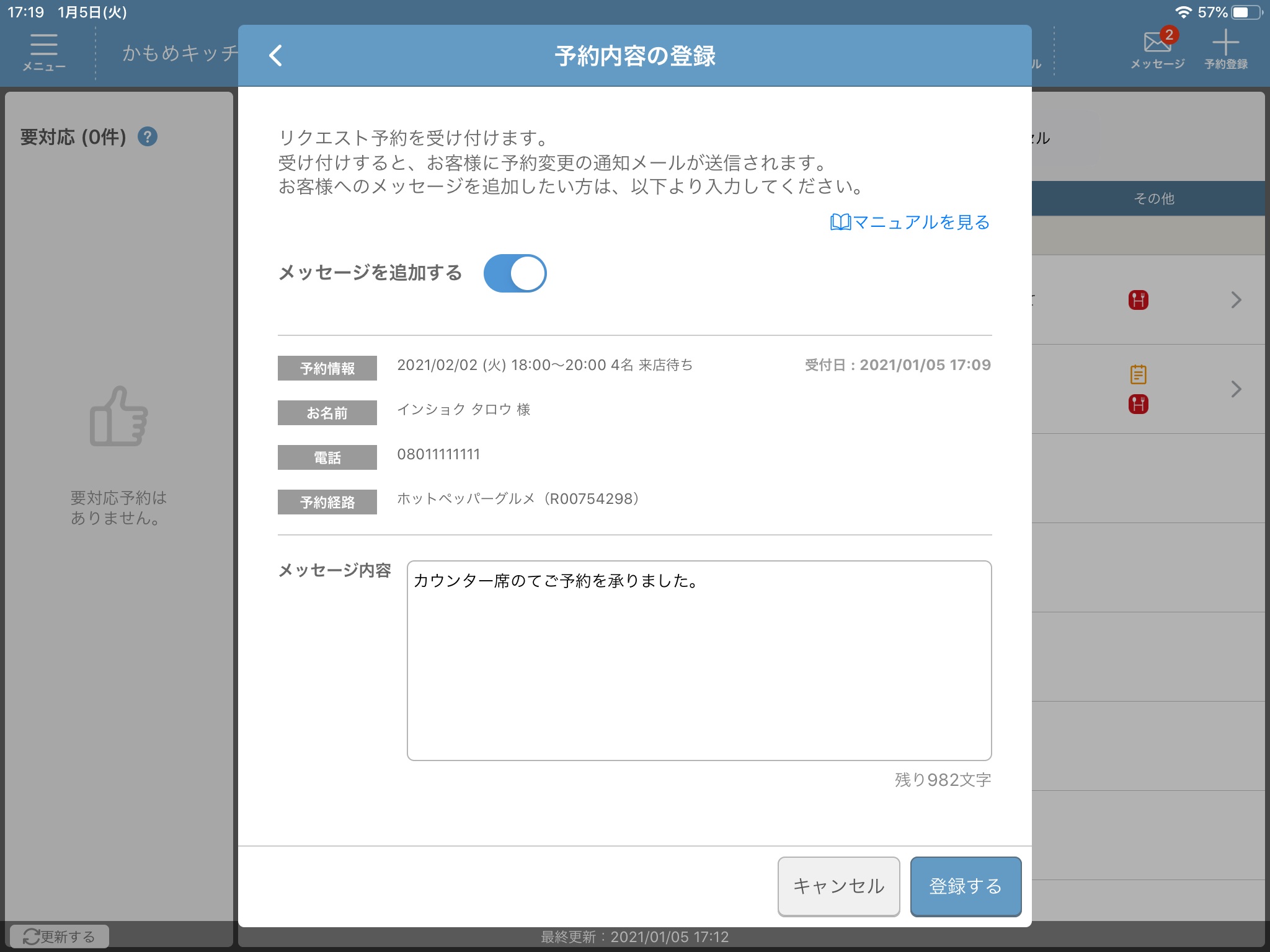
Task: Expand first reservation row chevron
Action: pyautogui.click(x=1236, y=300)
